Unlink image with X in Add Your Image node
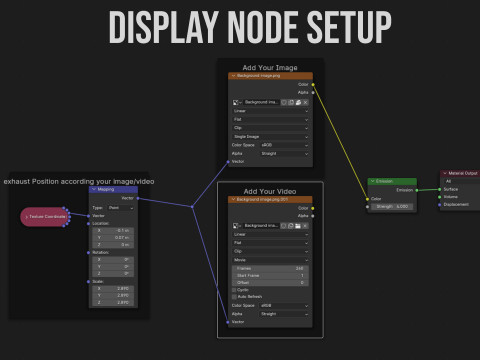This screenshot has height=360, width=480. pos(305,102)
